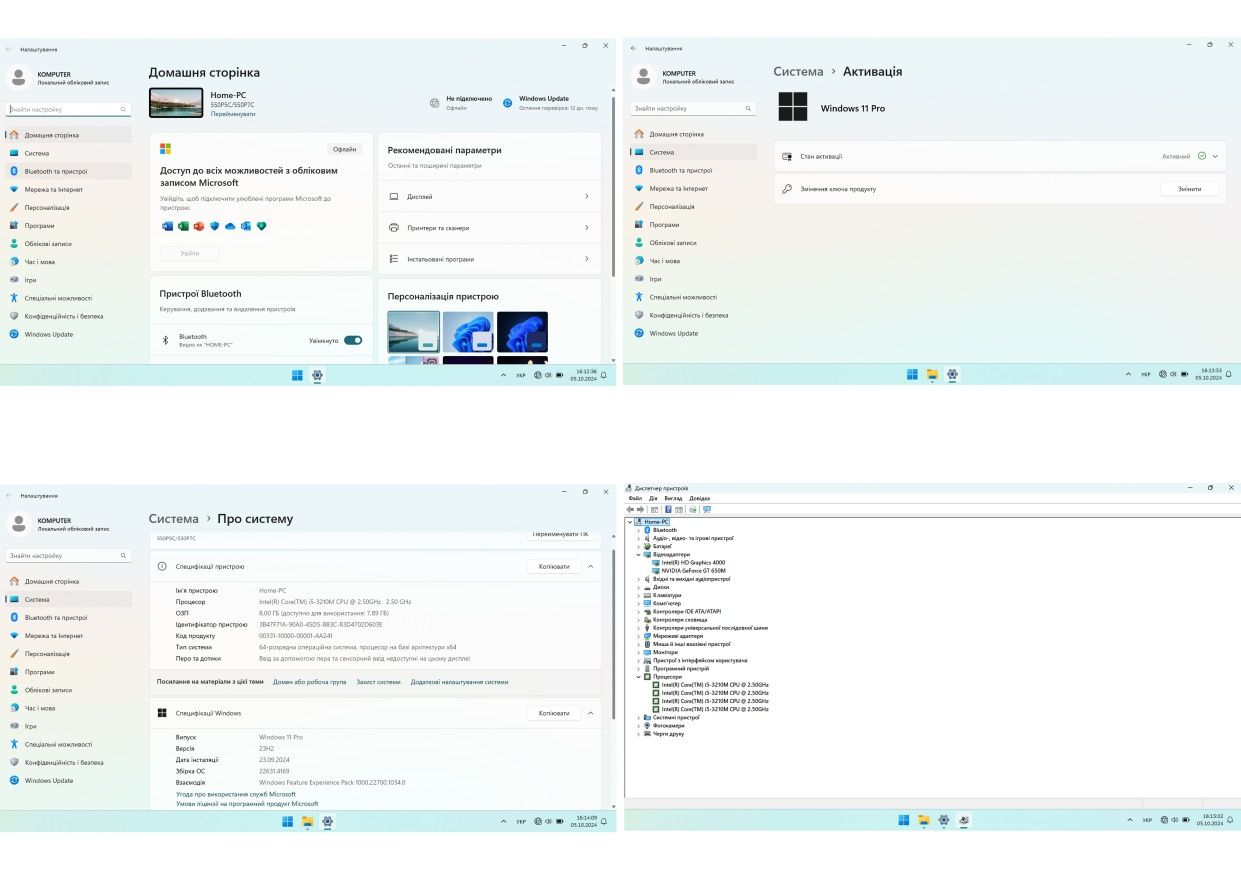
Task: Expand the Bluetooth node in Device Manager
Action: [638, 530]
